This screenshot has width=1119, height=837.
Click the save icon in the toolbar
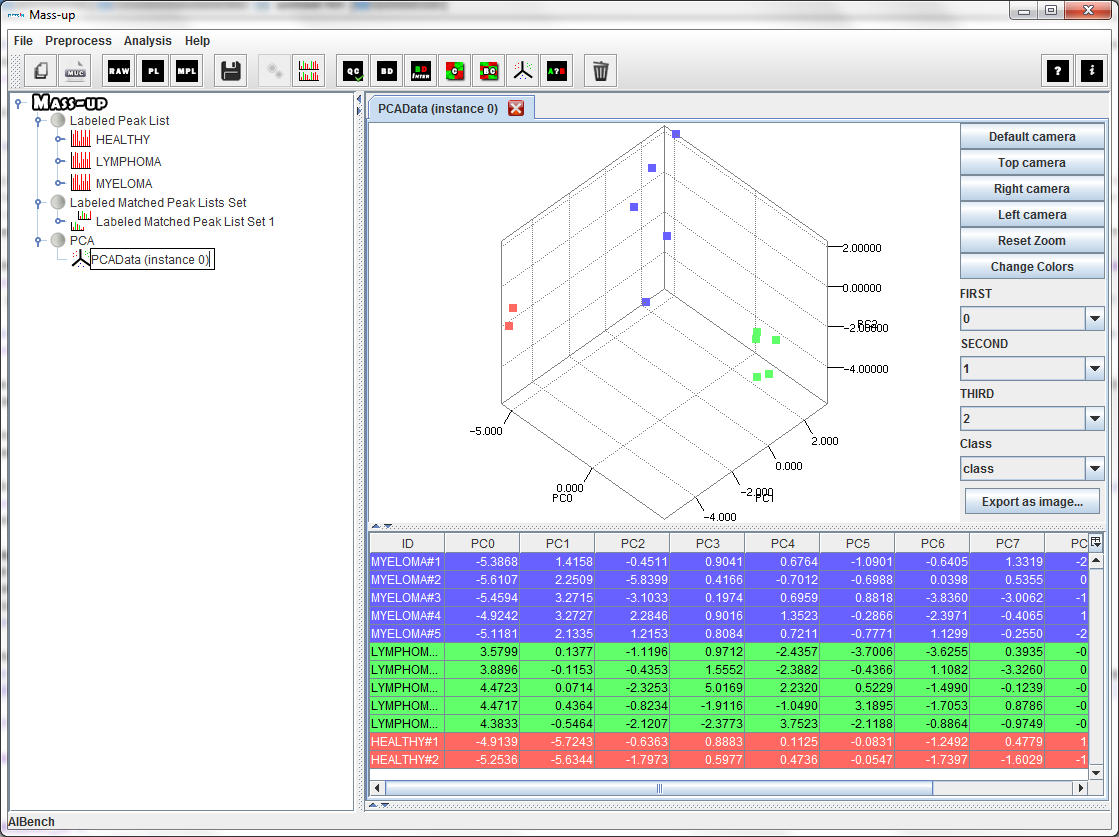click(x=230, y=70)
